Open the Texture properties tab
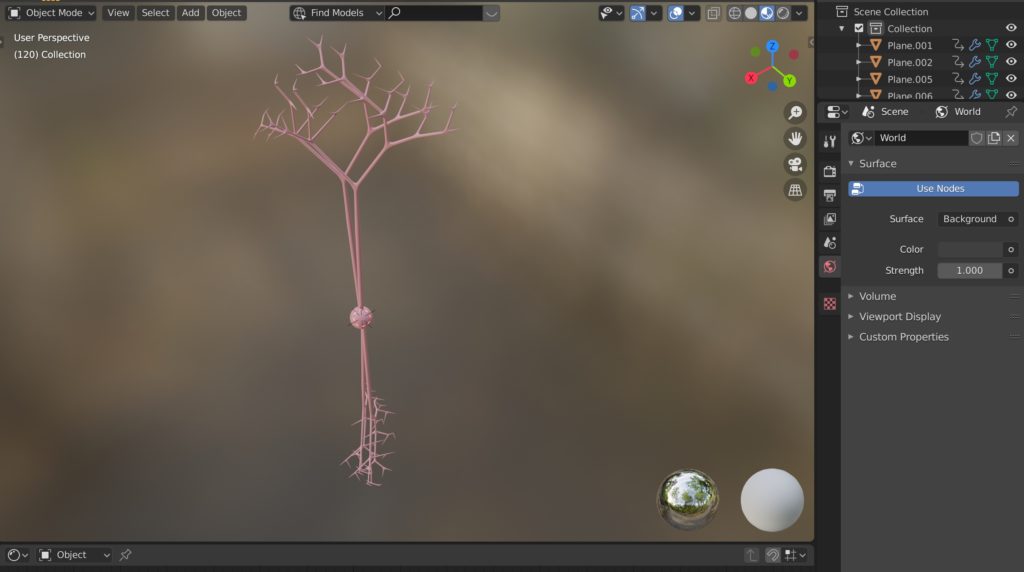 (829, 304)
